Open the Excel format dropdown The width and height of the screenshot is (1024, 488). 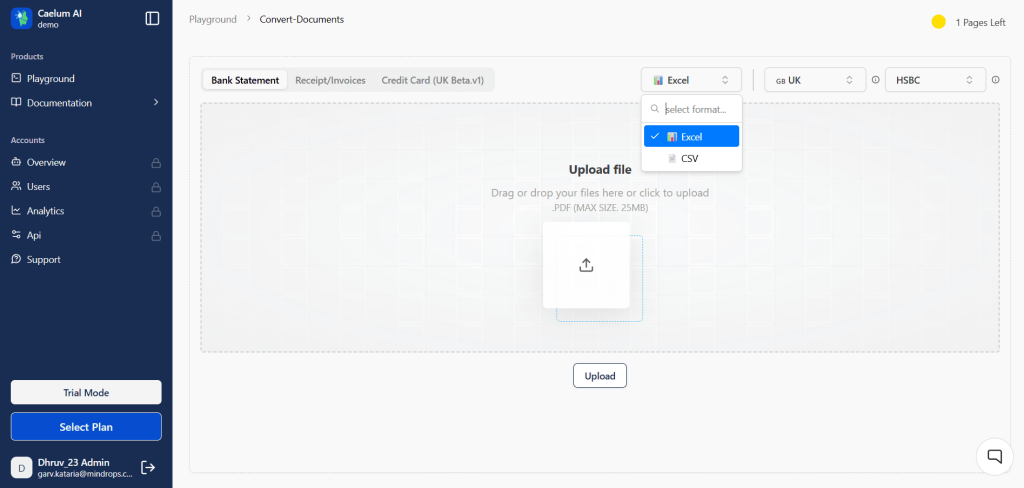[x=691, y=80]
